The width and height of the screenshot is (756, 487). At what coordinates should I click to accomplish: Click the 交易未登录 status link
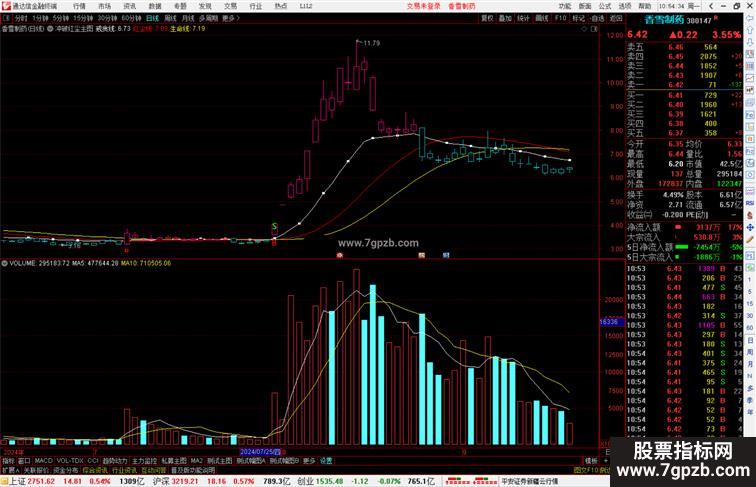(x=423, y=6)
